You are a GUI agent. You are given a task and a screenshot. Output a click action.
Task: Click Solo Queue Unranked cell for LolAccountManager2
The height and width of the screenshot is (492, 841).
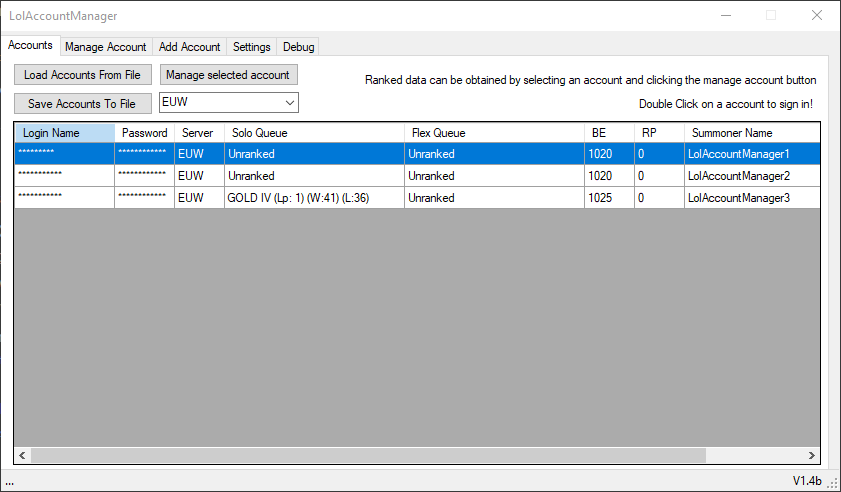coord(314,176)
